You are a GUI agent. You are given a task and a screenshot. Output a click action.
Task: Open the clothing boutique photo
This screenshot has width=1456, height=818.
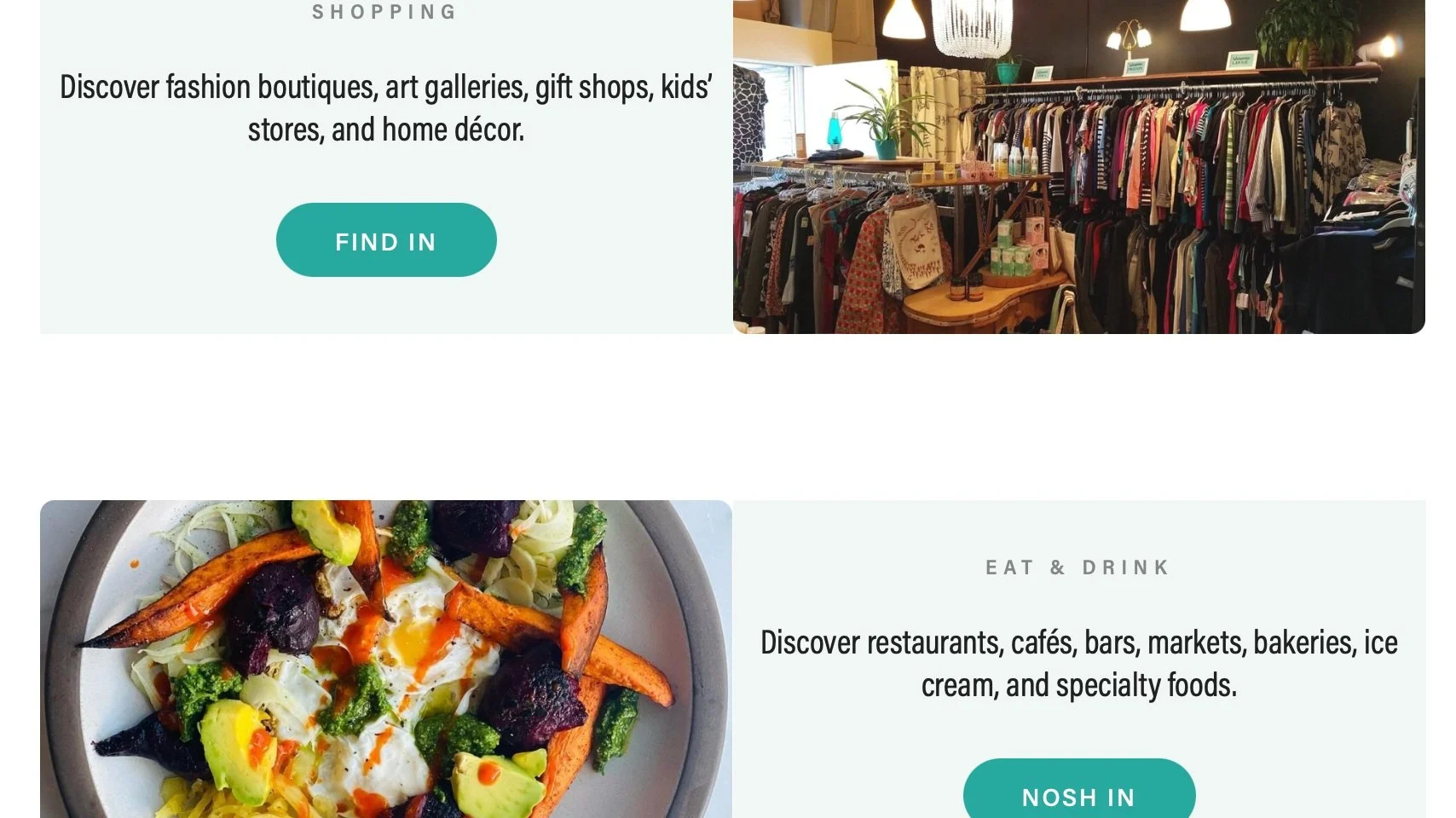pyautogui.click(x=1079, y=166)
